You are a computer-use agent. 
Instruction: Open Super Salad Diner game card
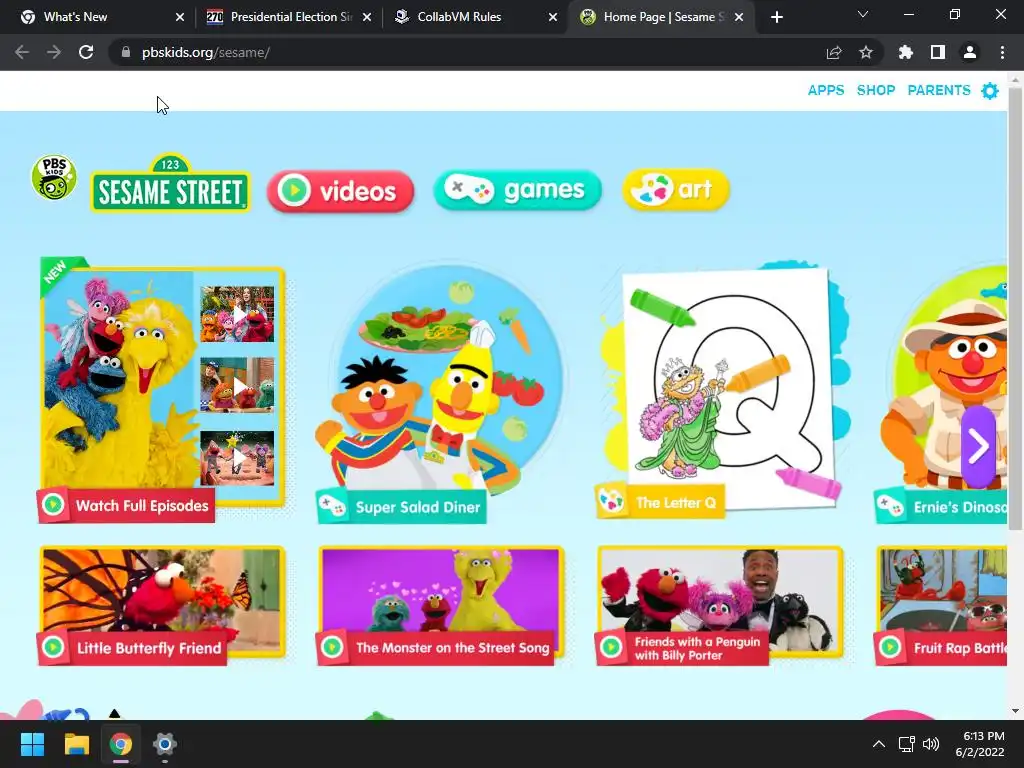coord(441,392)
